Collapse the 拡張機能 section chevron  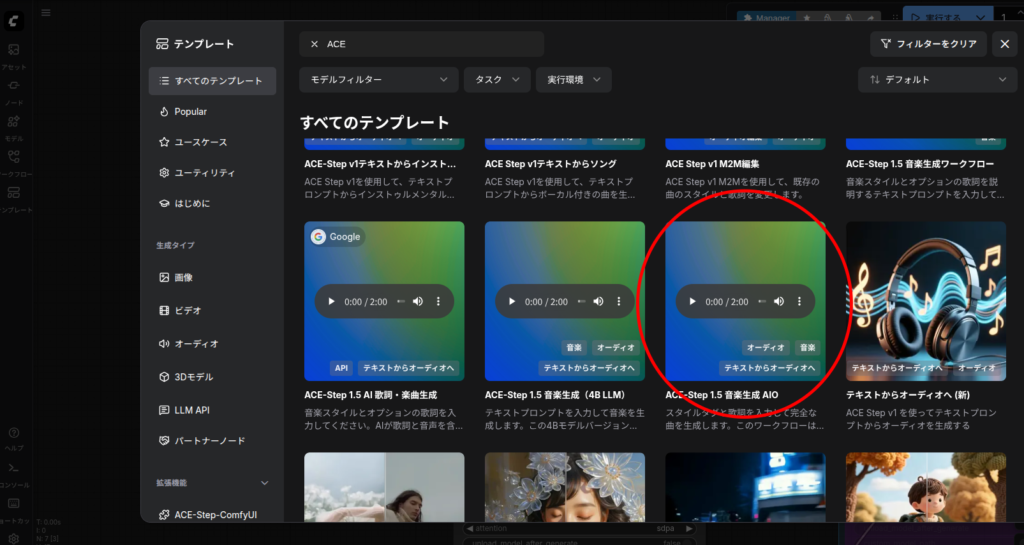[x=265, y=483]
